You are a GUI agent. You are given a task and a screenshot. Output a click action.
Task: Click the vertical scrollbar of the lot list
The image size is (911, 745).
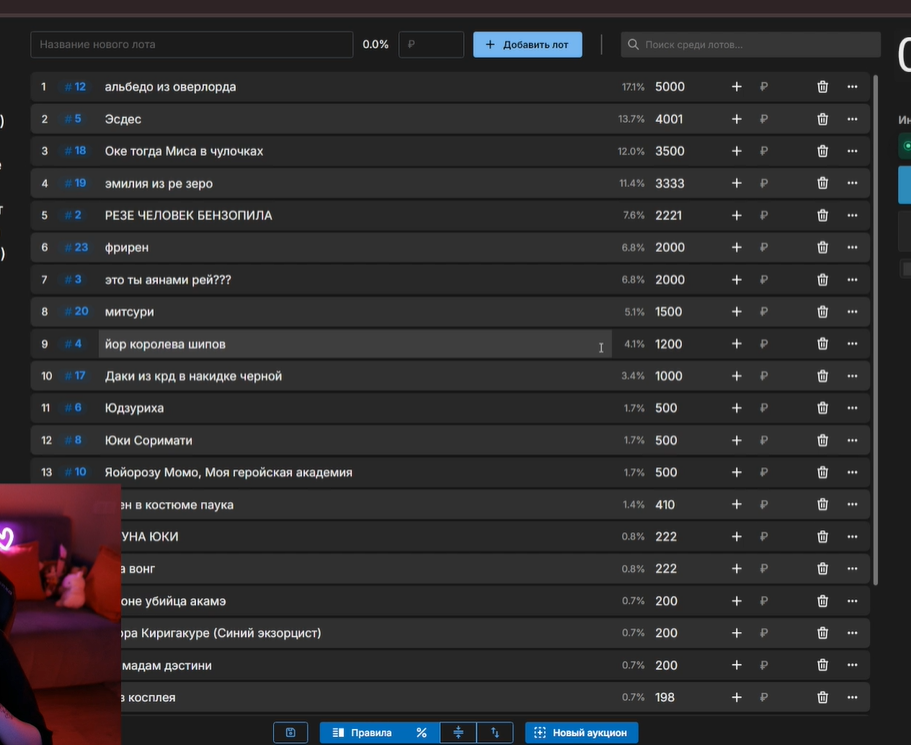876,329
